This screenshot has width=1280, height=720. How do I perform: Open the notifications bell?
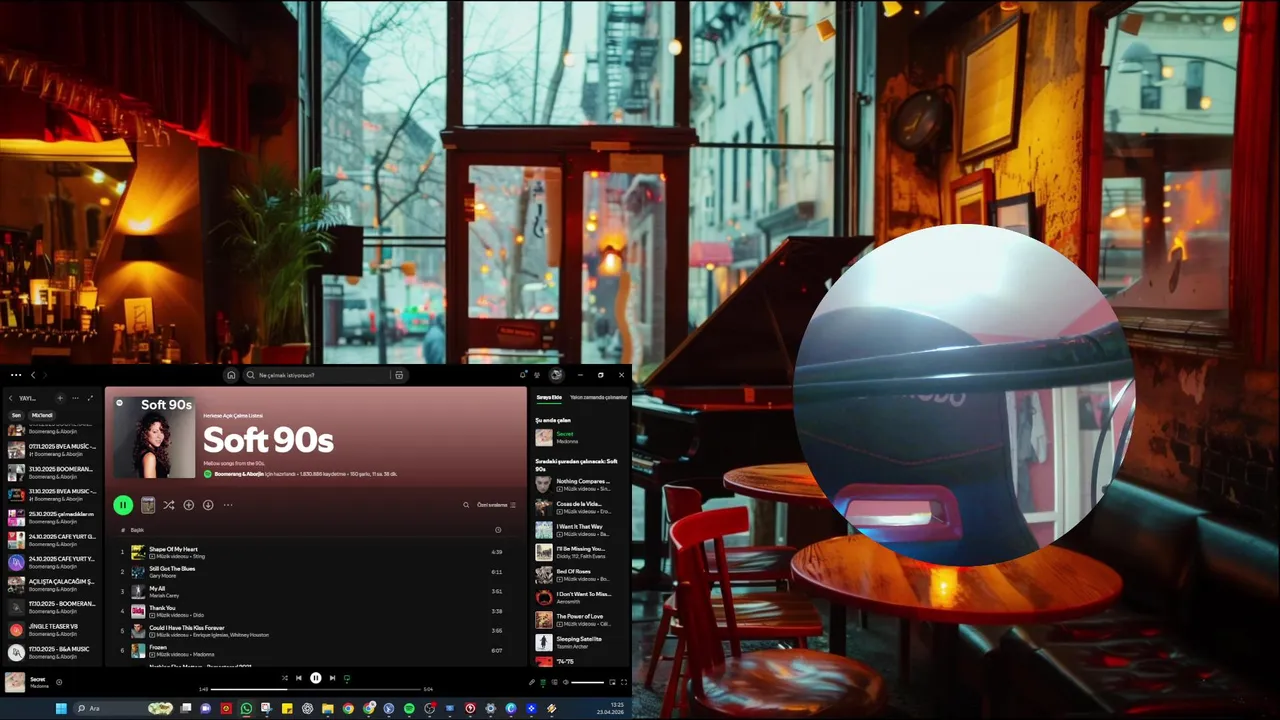523,375
